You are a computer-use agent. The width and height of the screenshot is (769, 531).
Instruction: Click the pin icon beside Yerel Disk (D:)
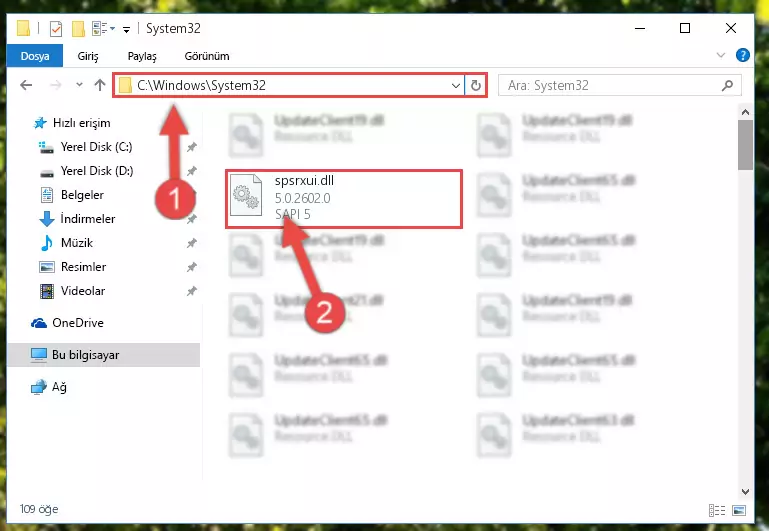point(192,171)
